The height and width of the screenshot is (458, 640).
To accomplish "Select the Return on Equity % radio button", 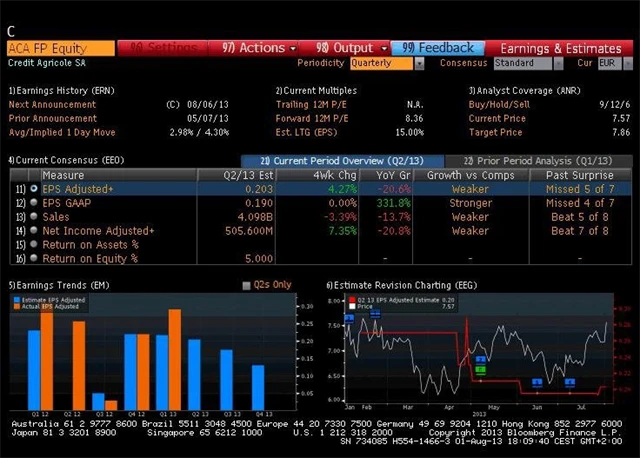I will pyautogui.click(x=34, y=258).
